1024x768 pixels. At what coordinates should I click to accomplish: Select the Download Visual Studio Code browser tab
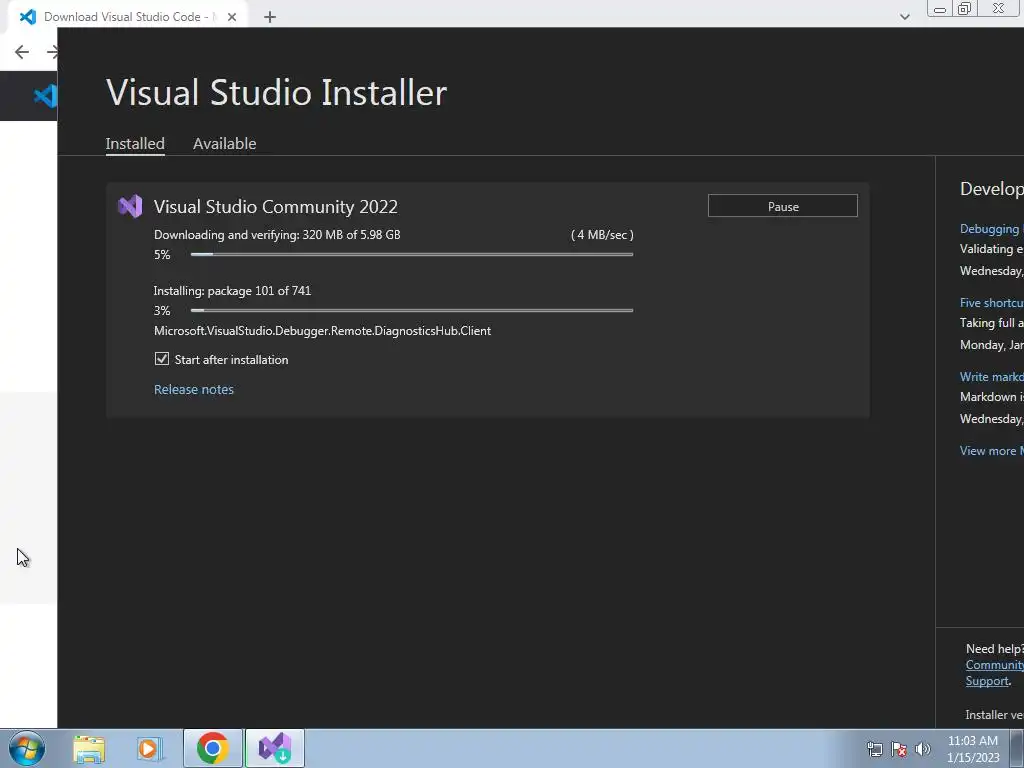pyautogui.click(x=129, y=16)
